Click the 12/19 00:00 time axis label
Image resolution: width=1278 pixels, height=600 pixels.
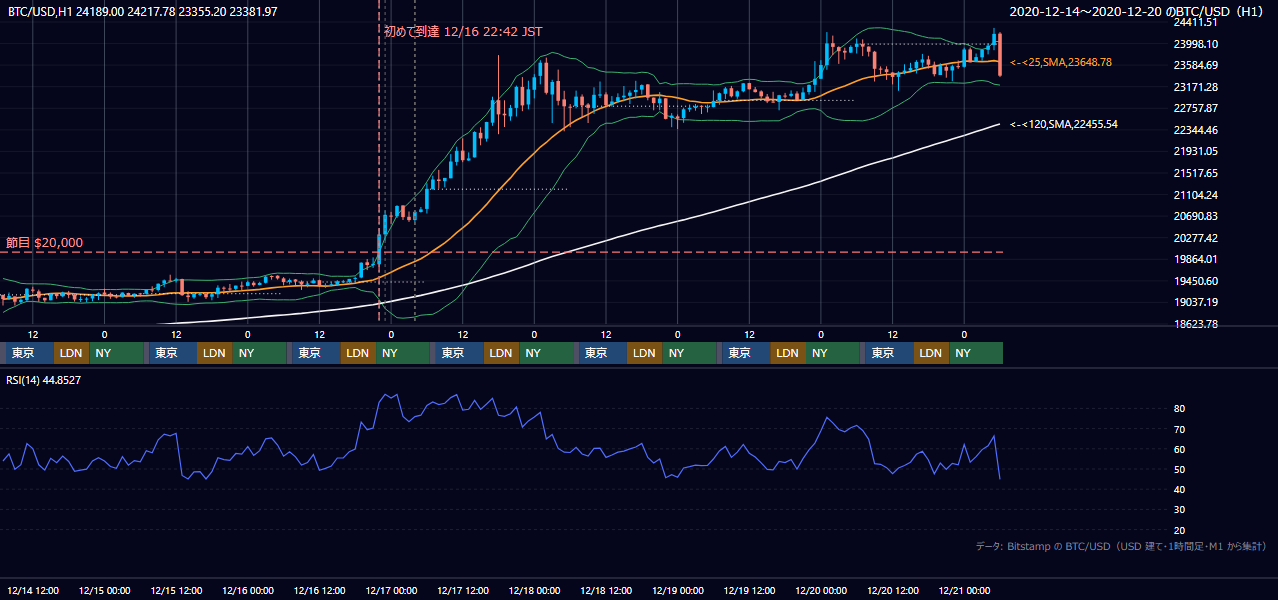click(x=679, y=591)
